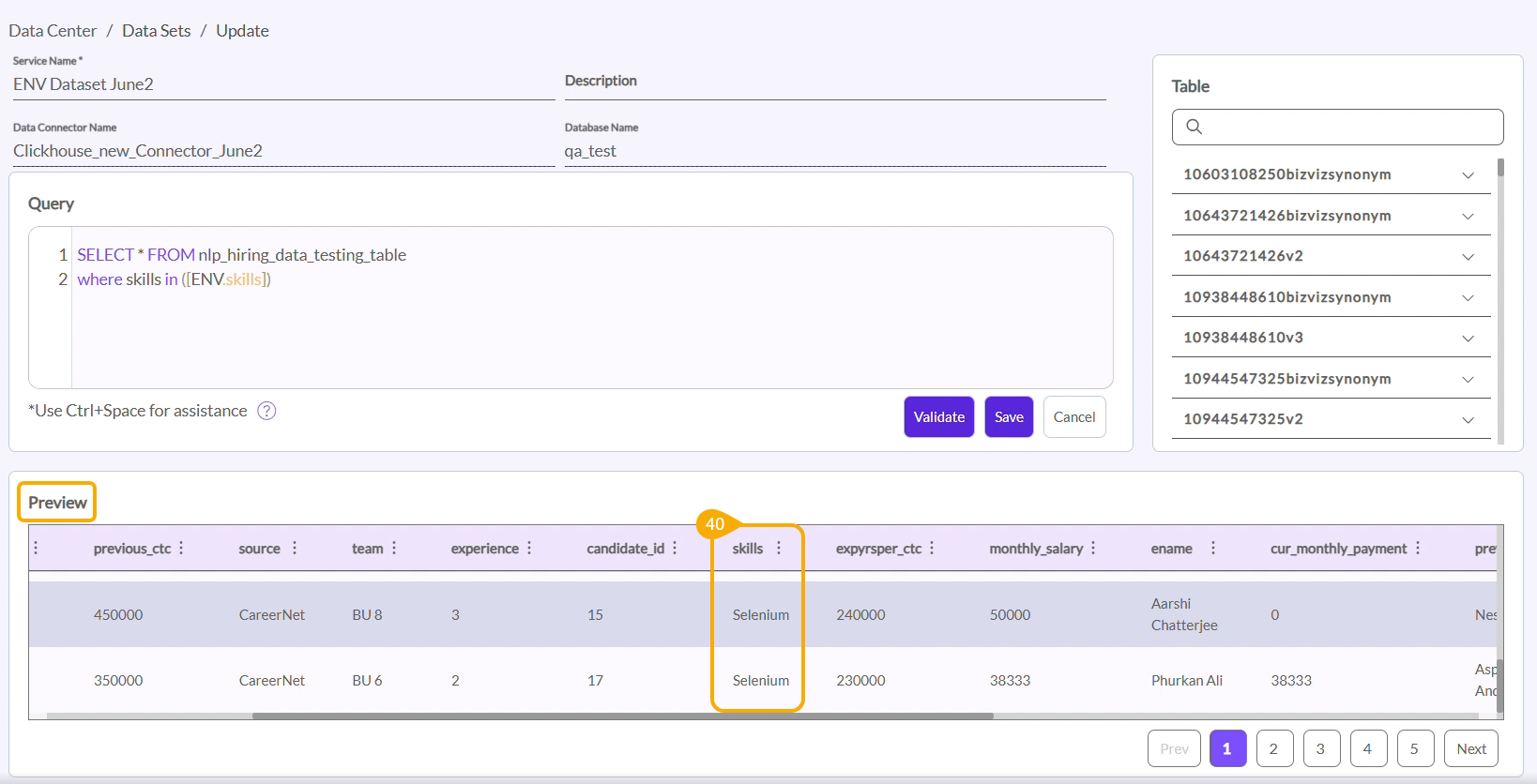Expand the 10643721426v2 table entry

tap(1468, 257)
